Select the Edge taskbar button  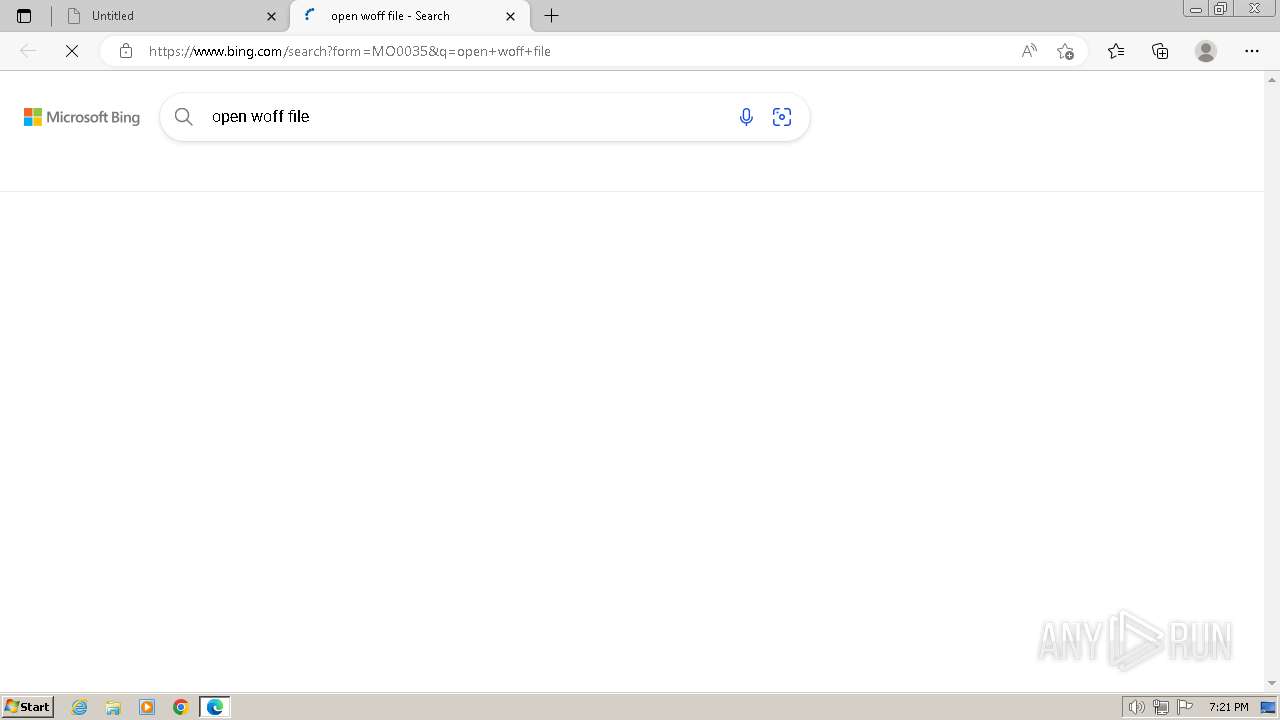[x=215, y=707]
